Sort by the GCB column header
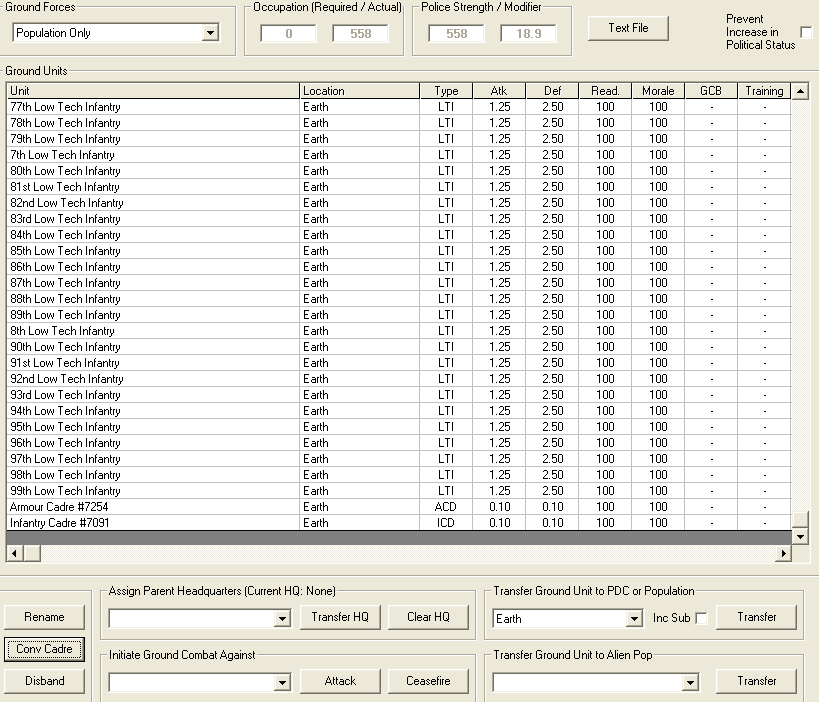The width and height of the screenshot is (819, 702). pos(711,91)
